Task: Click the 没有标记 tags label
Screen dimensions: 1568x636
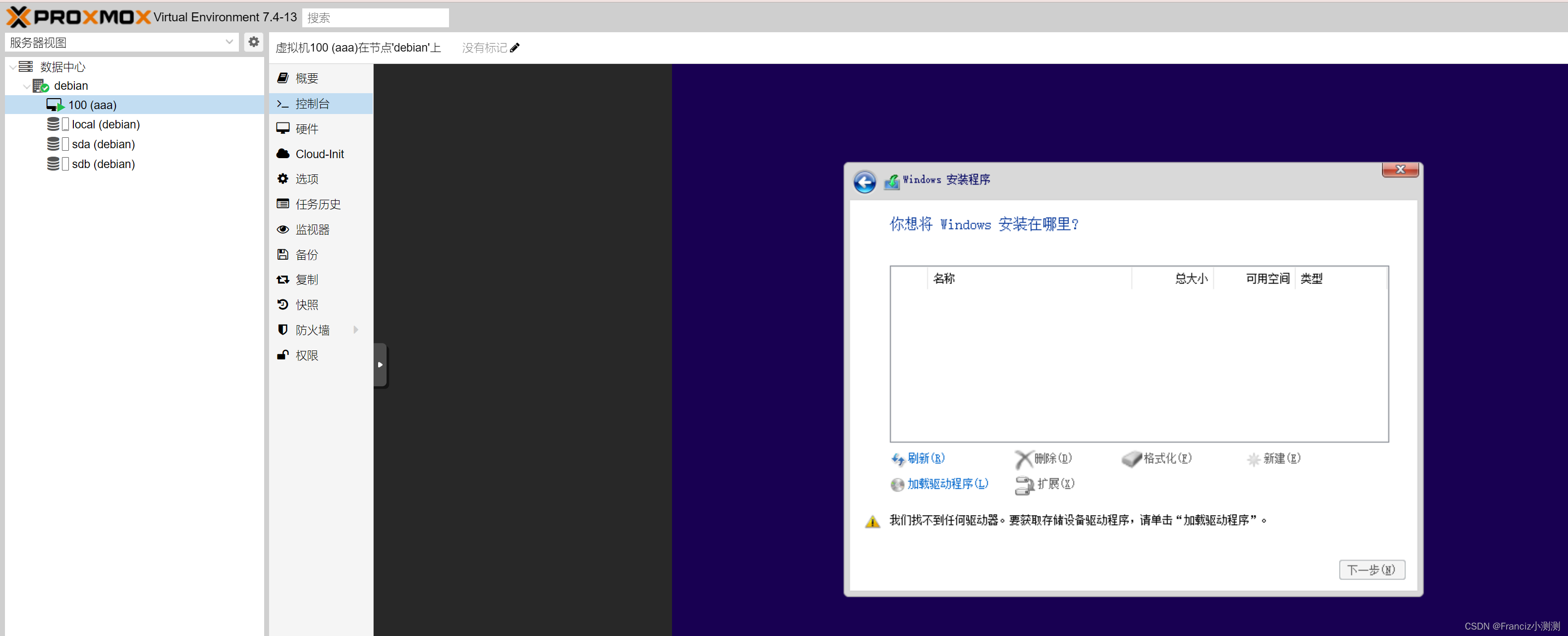Action: click(x=485, y=48)
